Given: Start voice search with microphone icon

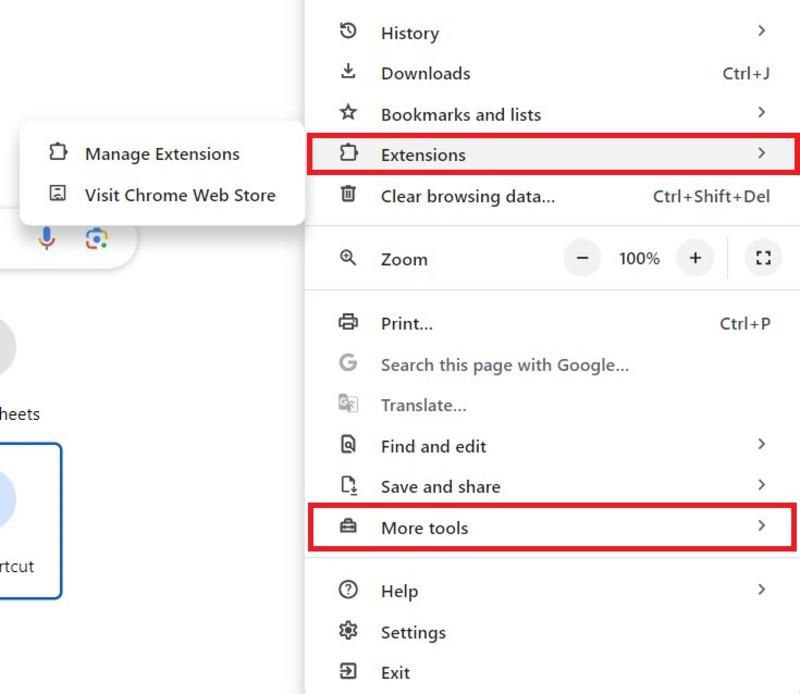Looking at the screenshot, I should (46, 238).
